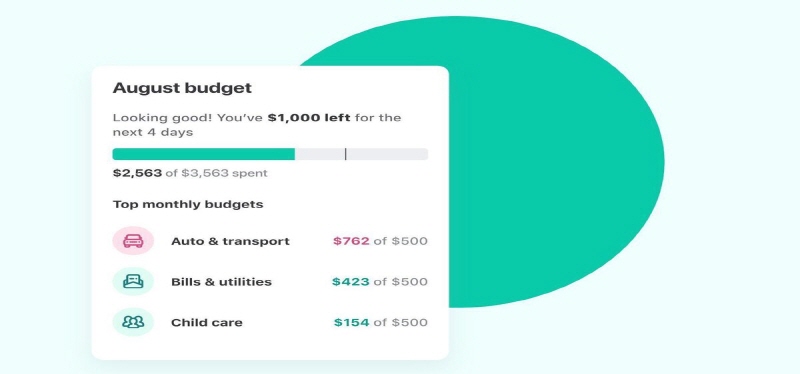Click "of $3,563 spent" text
800x374 pixels.
point(216,173)
